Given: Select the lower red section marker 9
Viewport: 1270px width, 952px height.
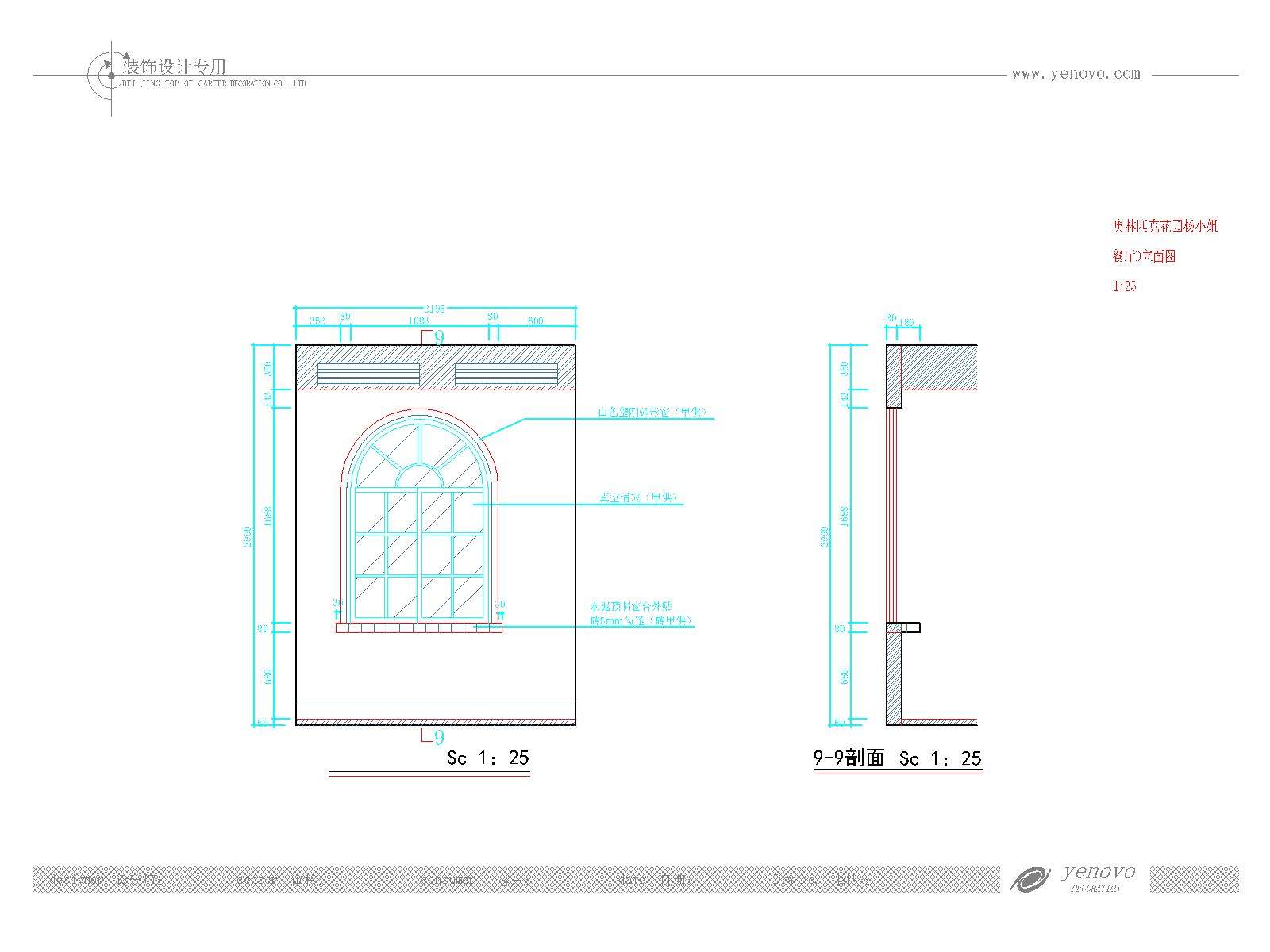Looking at the screenshot, I should (x=437, y=737).
